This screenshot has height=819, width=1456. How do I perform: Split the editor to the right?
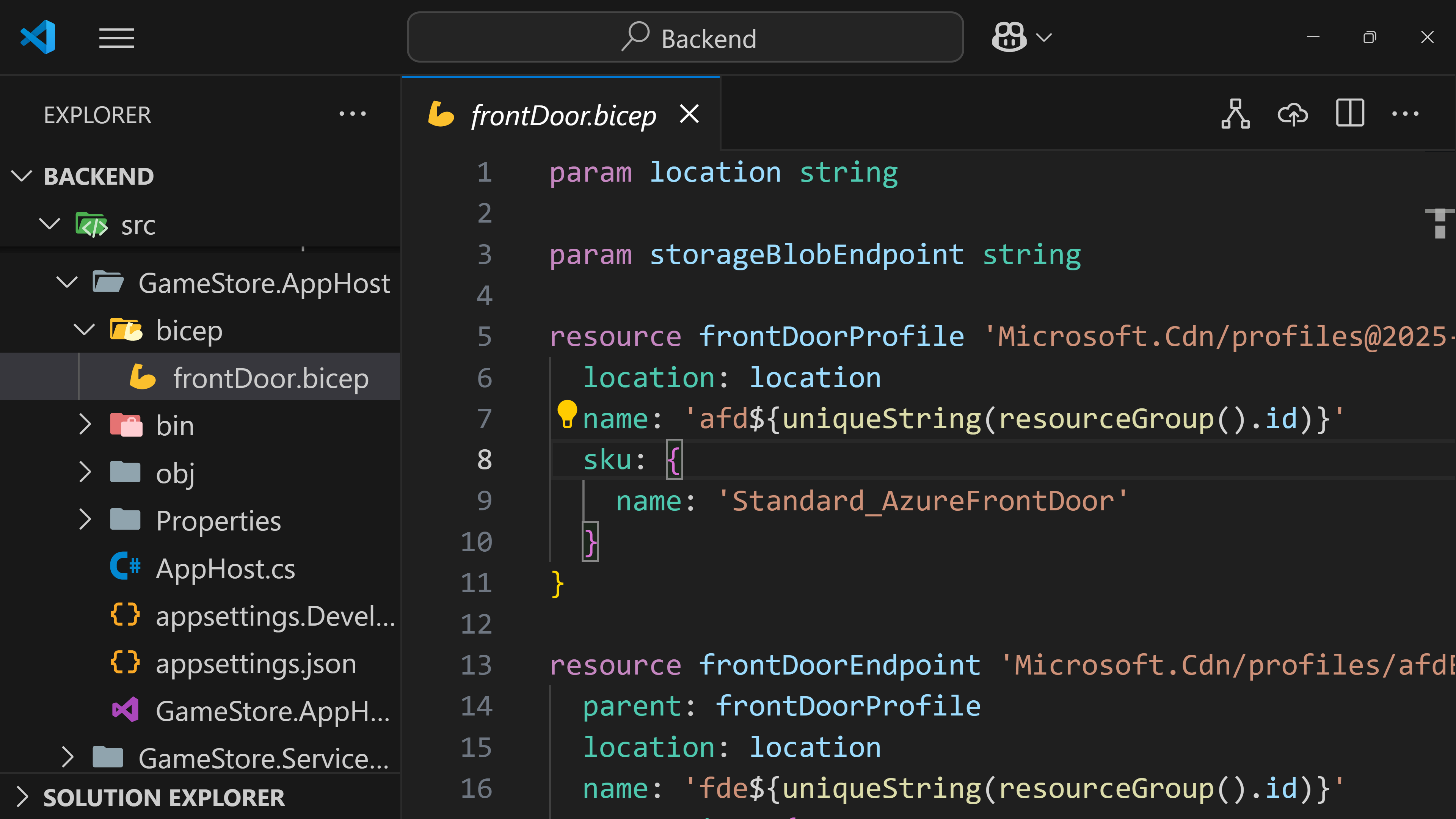1350,113
